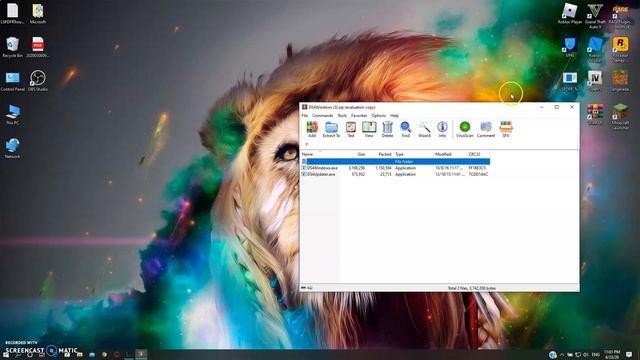Open the WinRAR desktop shortcut
Image resolution: width=640 pixels, height=360 pixels.
click(x=595, y=115)
